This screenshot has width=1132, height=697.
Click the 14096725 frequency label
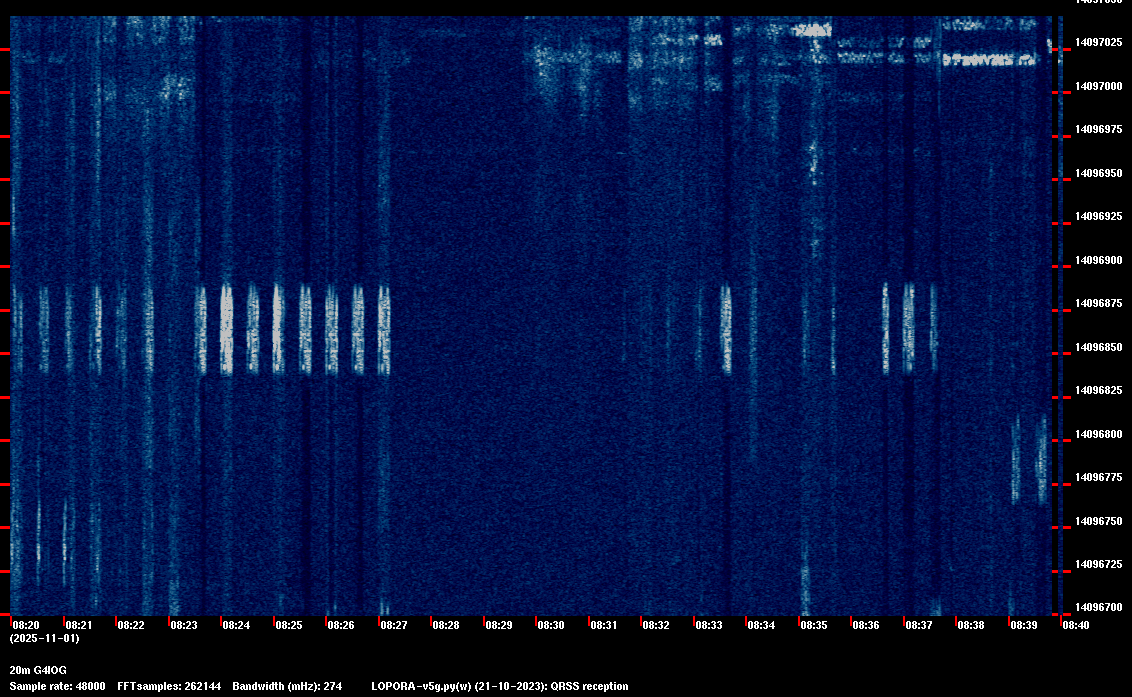coord(1099,565)
